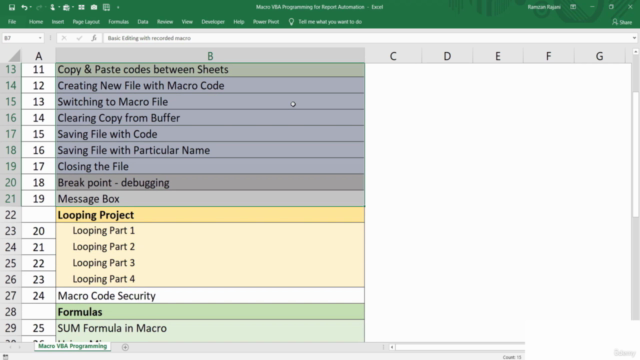Open the File tab
This screenshot has width=640, height=360.
coord(12,22)
